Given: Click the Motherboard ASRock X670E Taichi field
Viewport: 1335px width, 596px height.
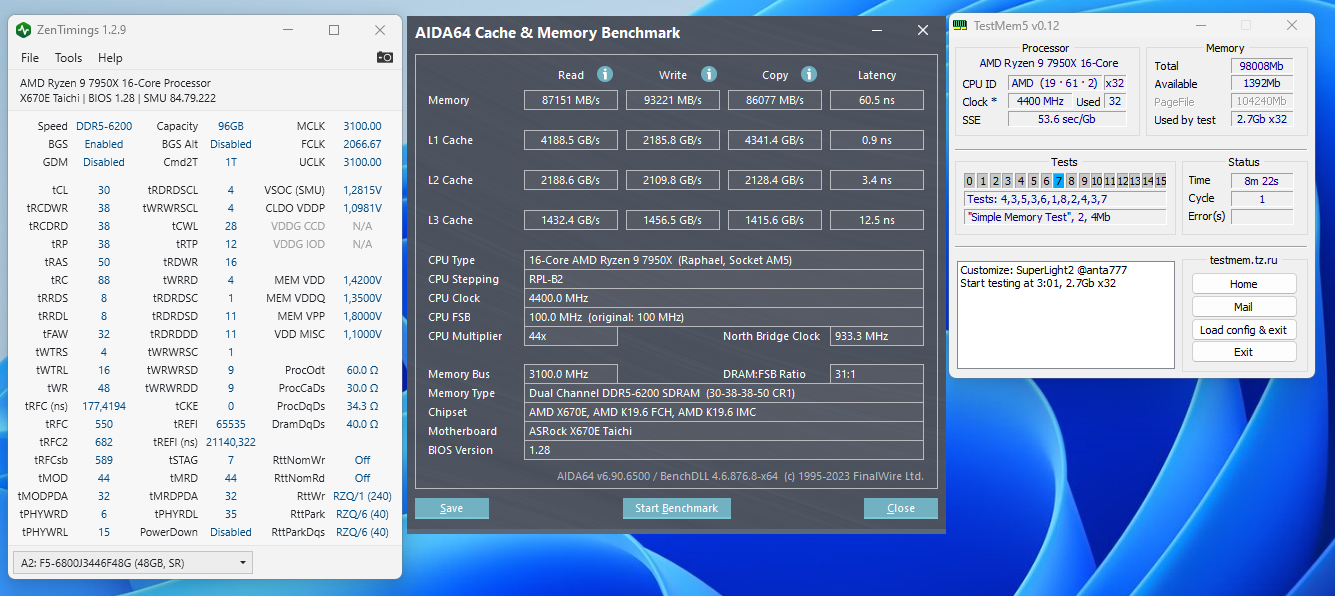Looking at the screenshot, I should [724, 431].
